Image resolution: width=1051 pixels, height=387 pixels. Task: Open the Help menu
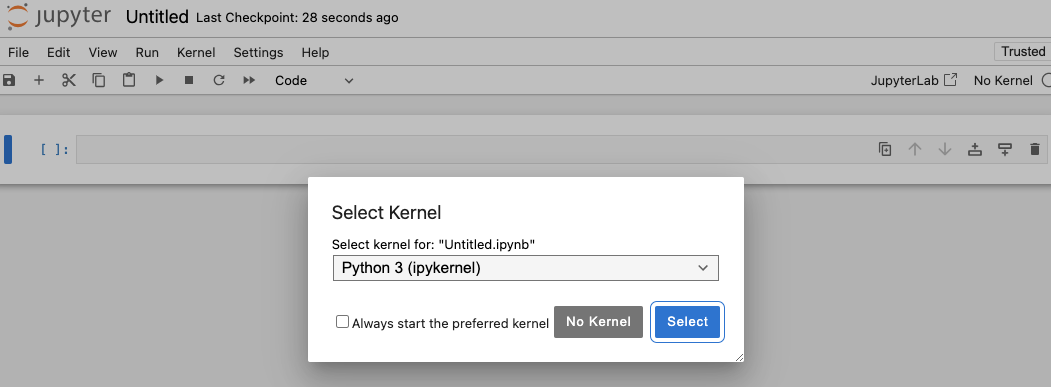(x=315, y=52)
